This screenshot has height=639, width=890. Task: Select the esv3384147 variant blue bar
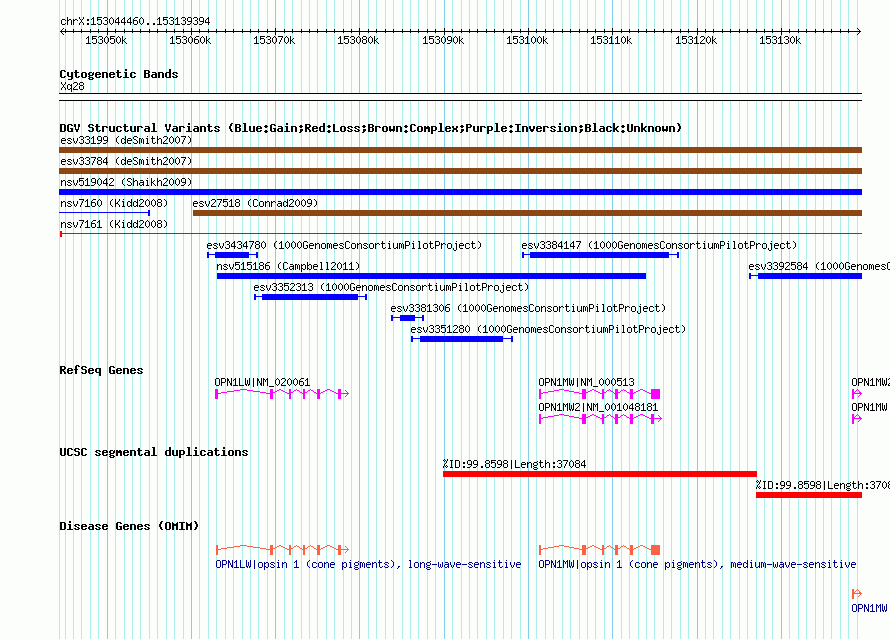pos(601,255)
